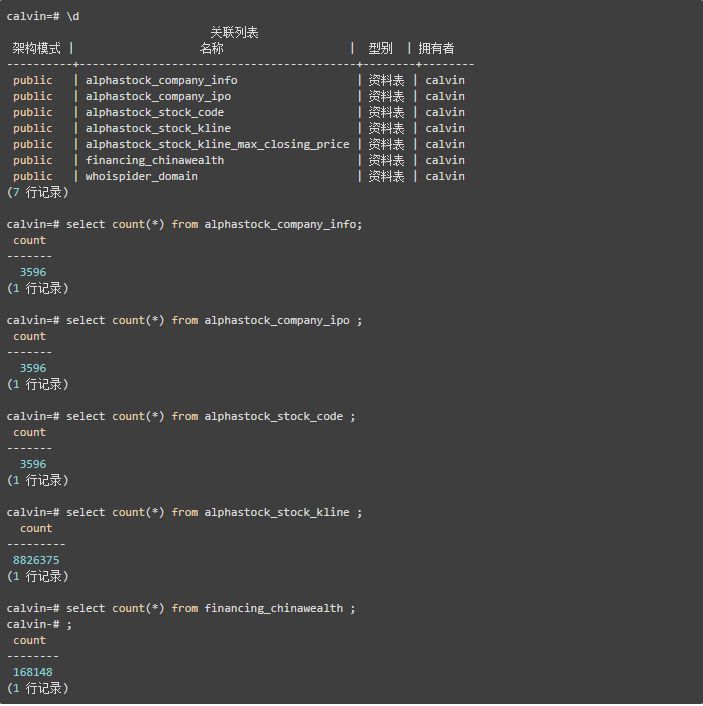The image size is (703, 706).
Task: Click the count result 168148
Action: point(33,672)
